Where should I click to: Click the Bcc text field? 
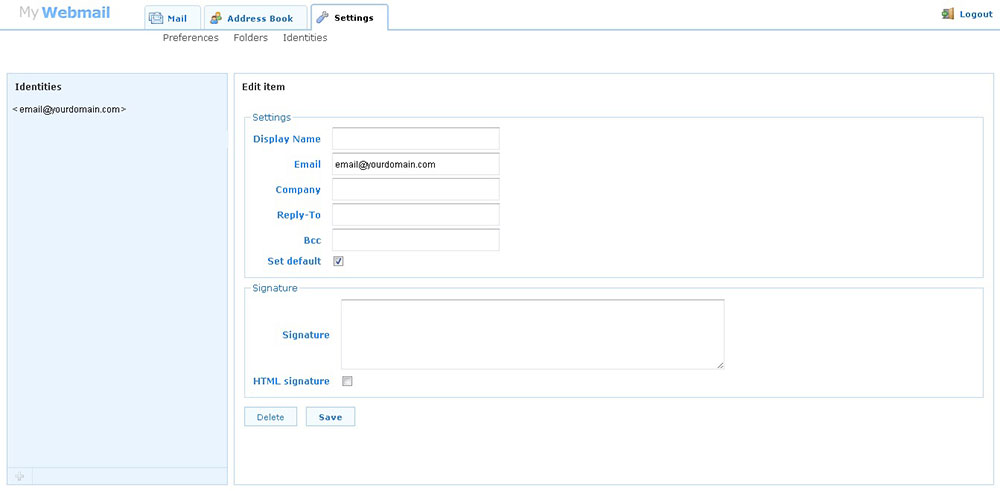click(x=415, y=240)
